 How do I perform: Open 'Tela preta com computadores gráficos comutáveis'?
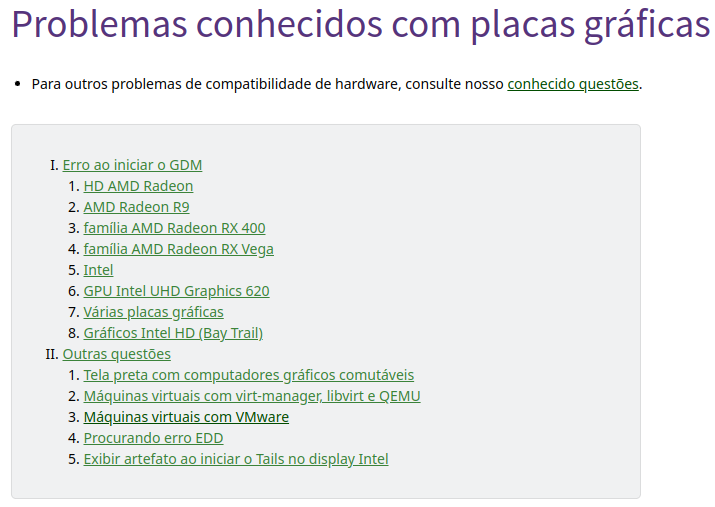pos(249,375)
